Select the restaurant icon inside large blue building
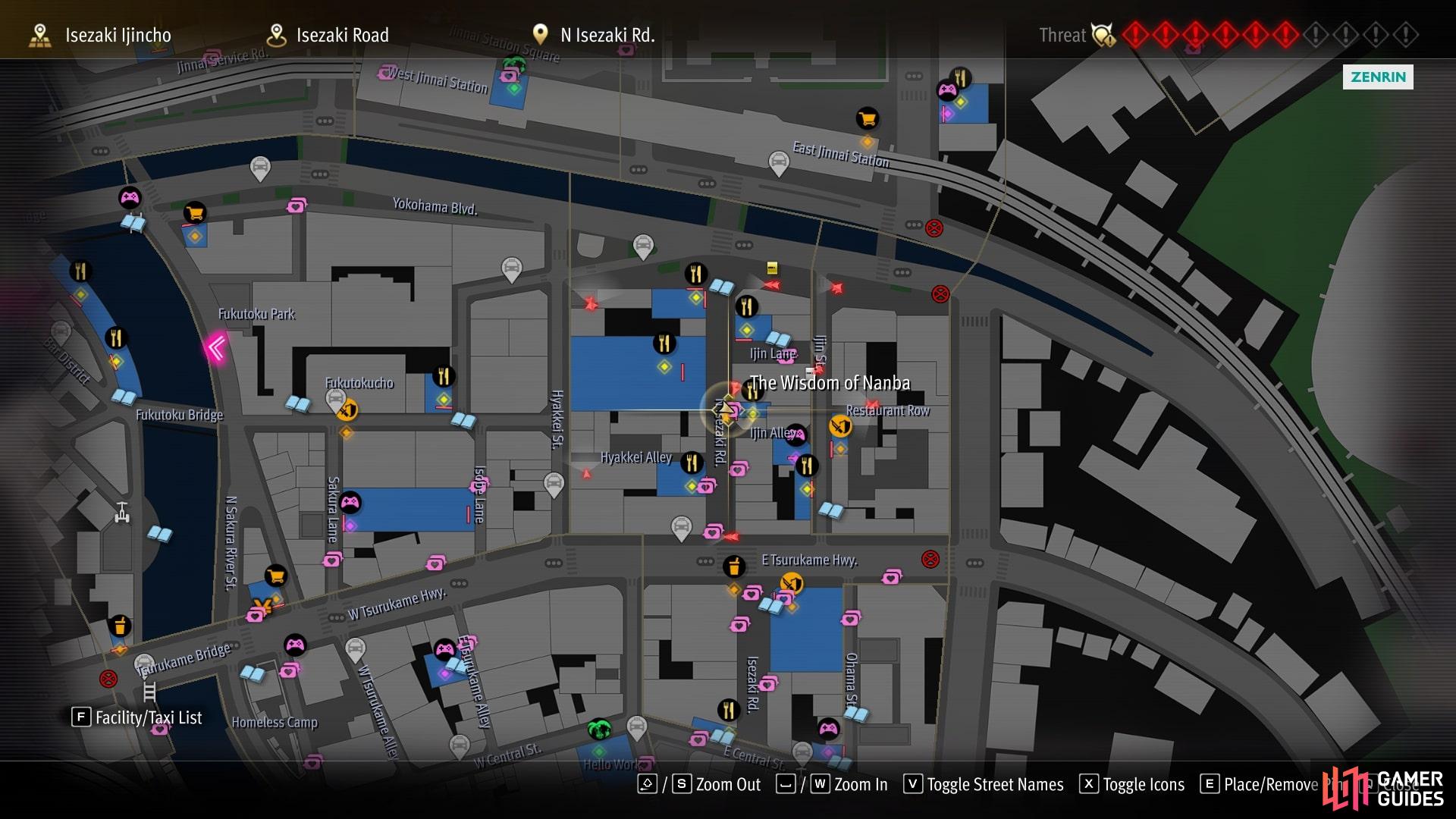The image size is (1456, 819). pos(664,343)
